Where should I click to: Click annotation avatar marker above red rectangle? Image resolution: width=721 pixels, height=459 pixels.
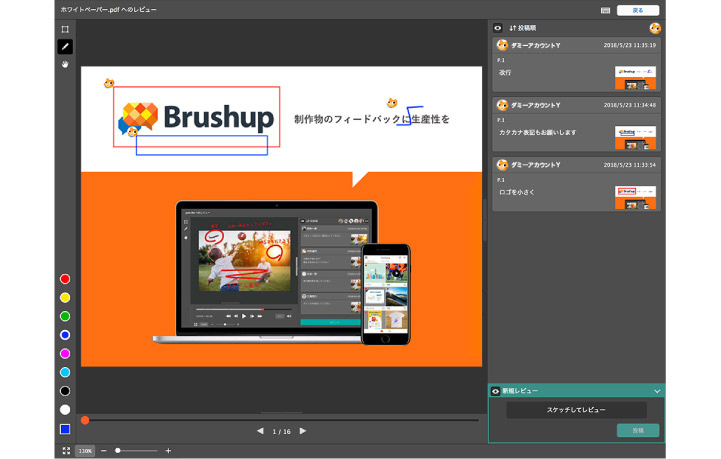click(109, 83)
